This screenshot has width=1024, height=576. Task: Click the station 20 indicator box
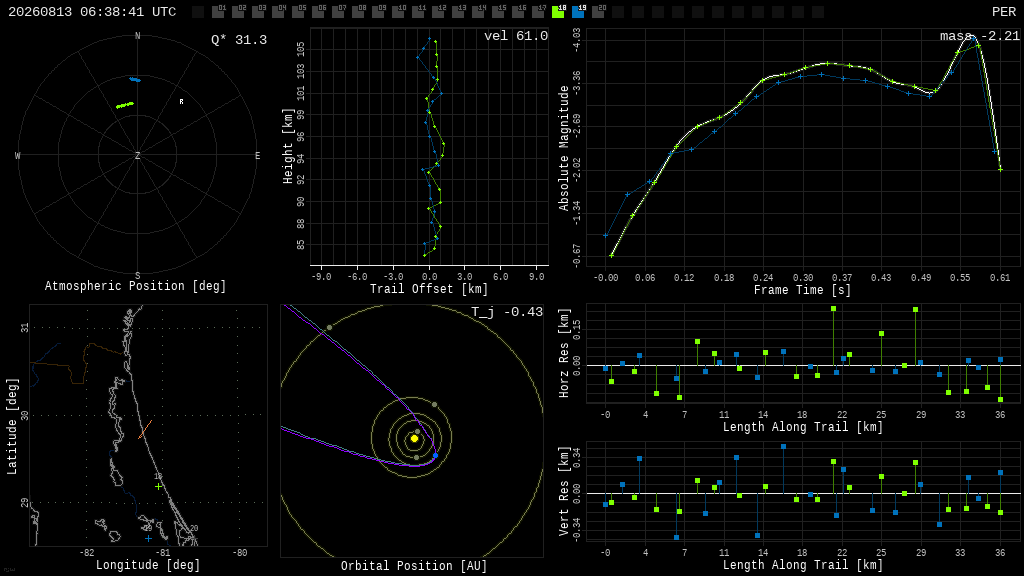click(598, 12)
